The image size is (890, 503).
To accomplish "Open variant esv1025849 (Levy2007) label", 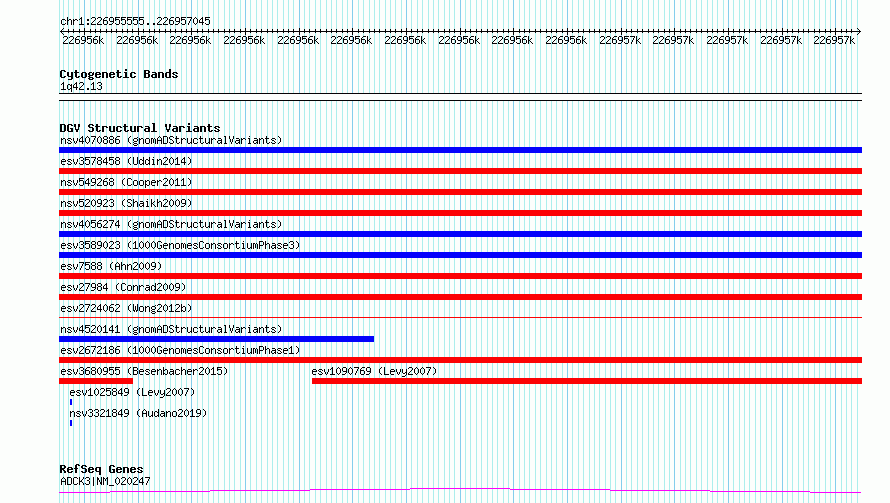I will 132,392.
